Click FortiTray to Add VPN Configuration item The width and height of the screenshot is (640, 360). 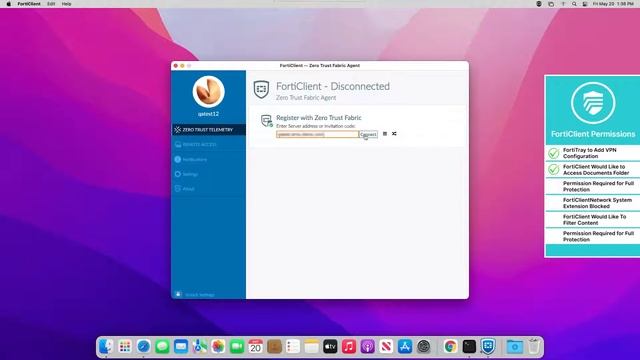[x=593, y=153]
